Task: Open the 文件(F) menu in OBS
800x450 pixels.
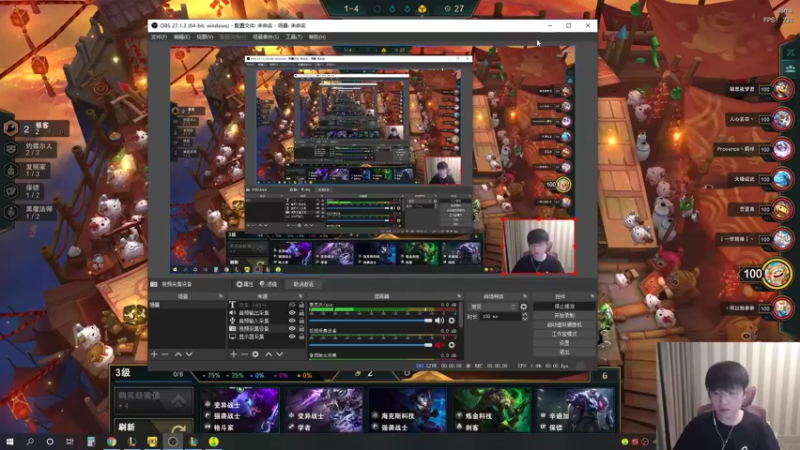Action: [159, 37]
